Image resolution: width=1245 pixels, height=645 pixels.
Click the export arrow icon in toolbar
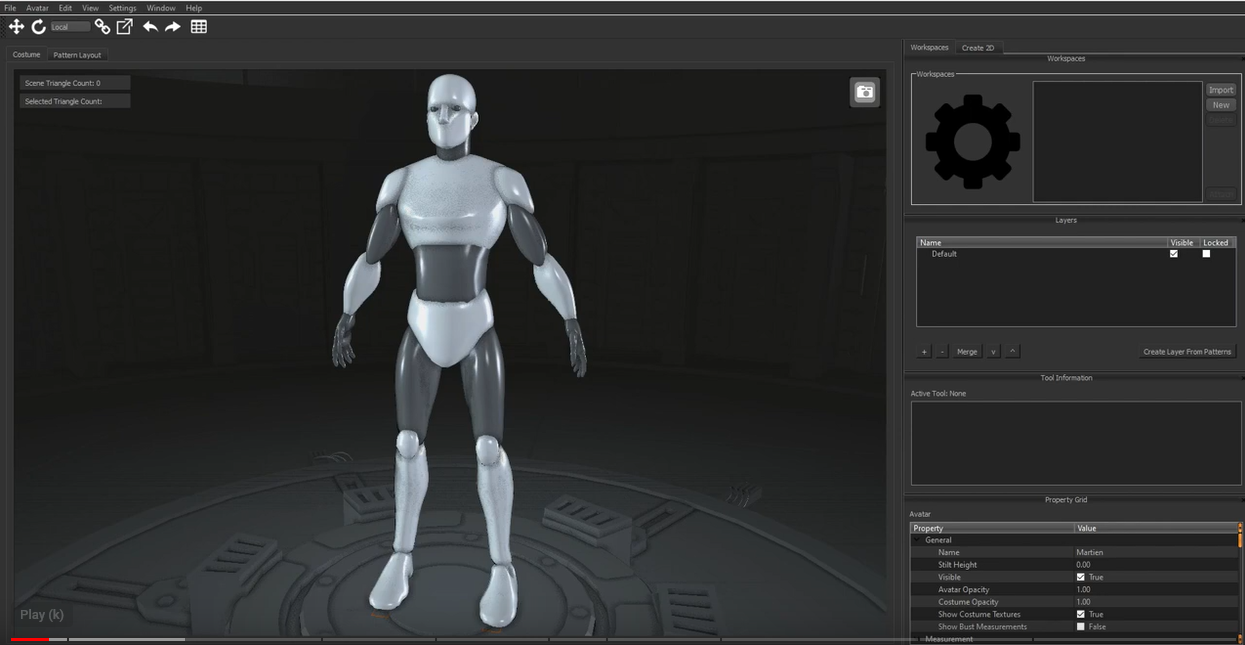125,27
